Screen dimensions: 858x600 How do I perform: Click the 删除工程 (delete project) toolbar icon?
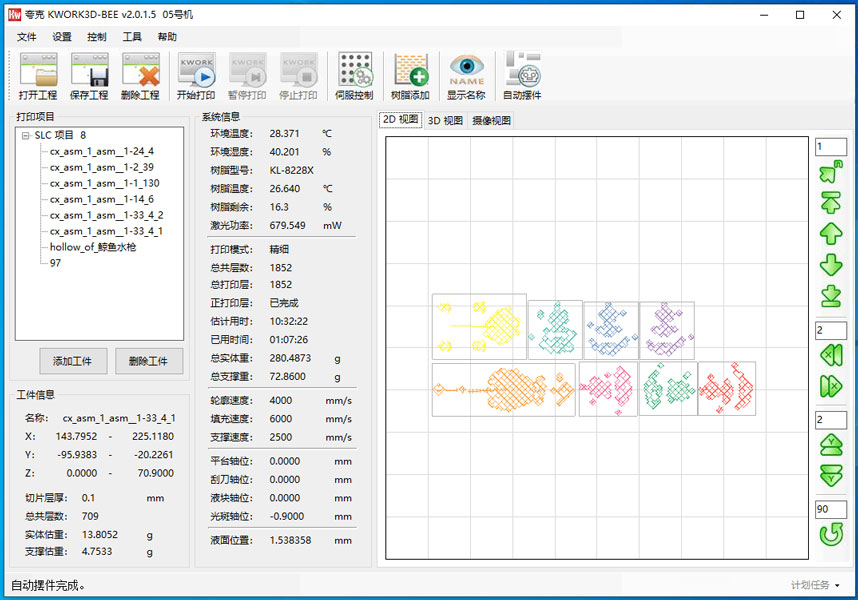point(140,77)
